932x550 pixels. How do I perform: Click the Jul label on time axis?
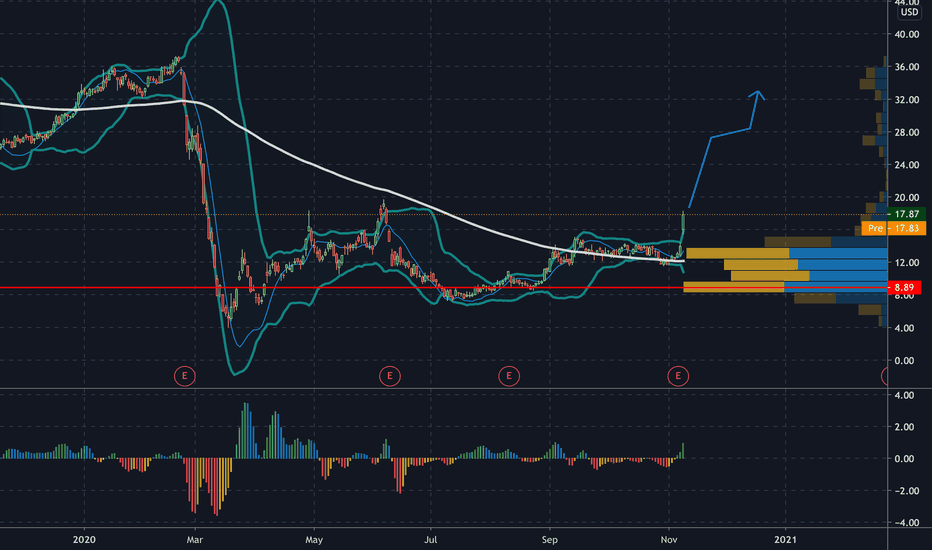(x=430, y=540)
